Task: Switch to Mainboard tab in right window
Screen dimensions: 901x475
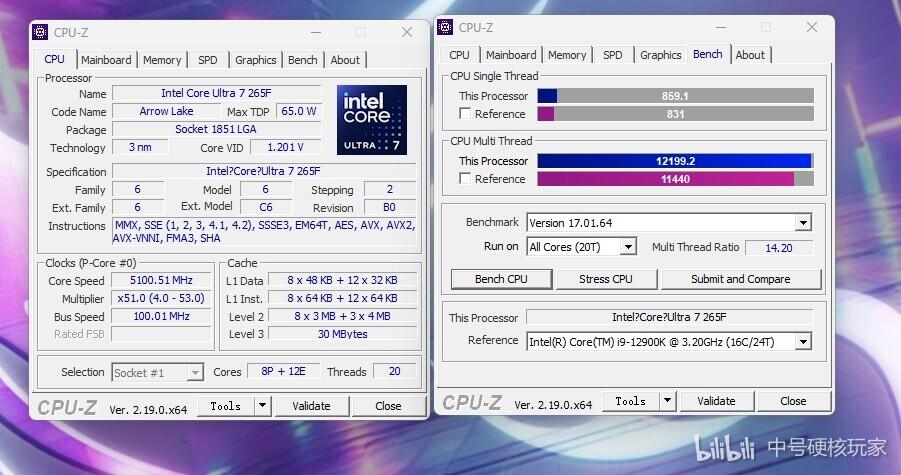Action: (511, 55)
